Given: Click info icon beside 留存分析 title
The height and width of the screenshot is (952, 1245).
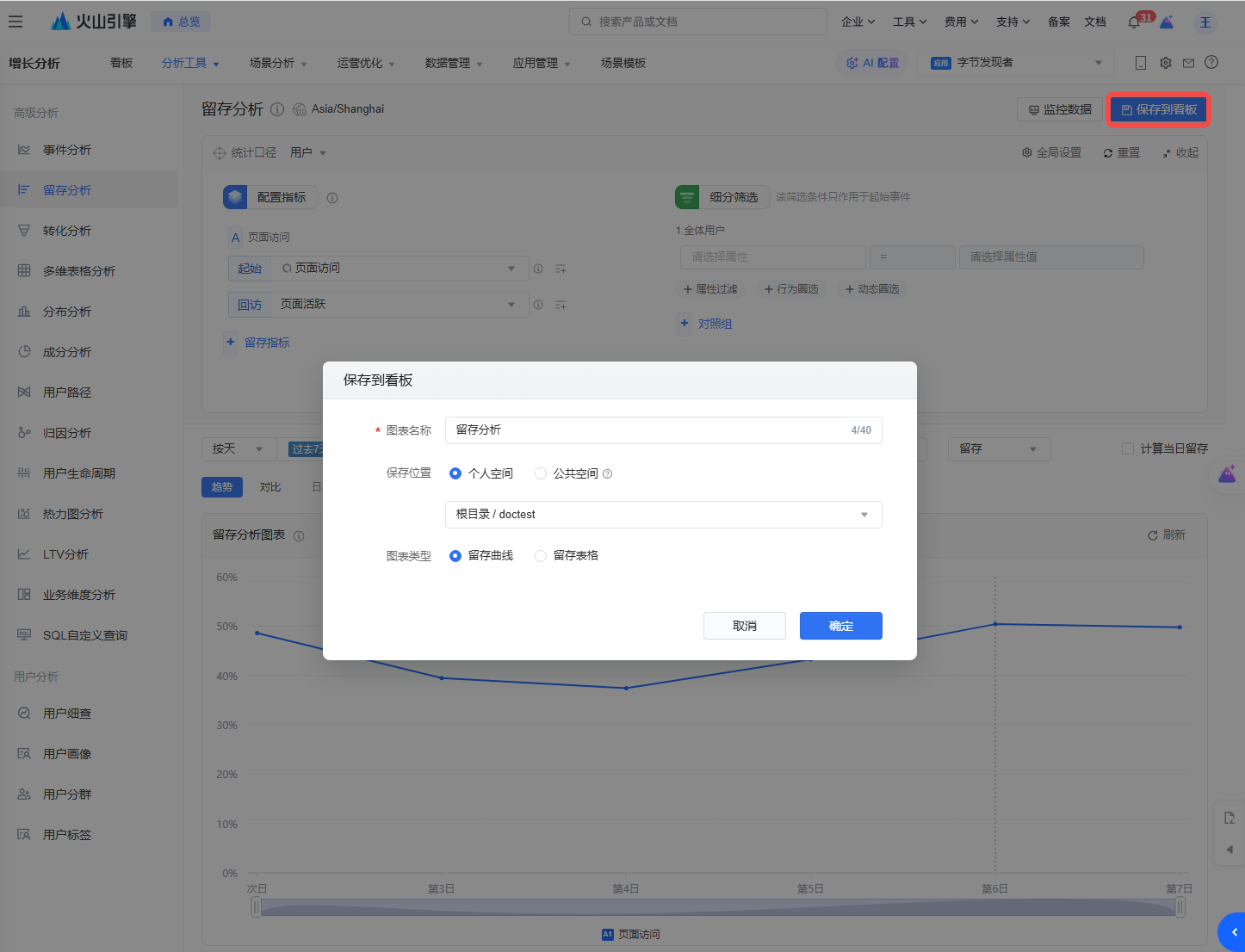Looking at the screenshot, I should [277, 109].
